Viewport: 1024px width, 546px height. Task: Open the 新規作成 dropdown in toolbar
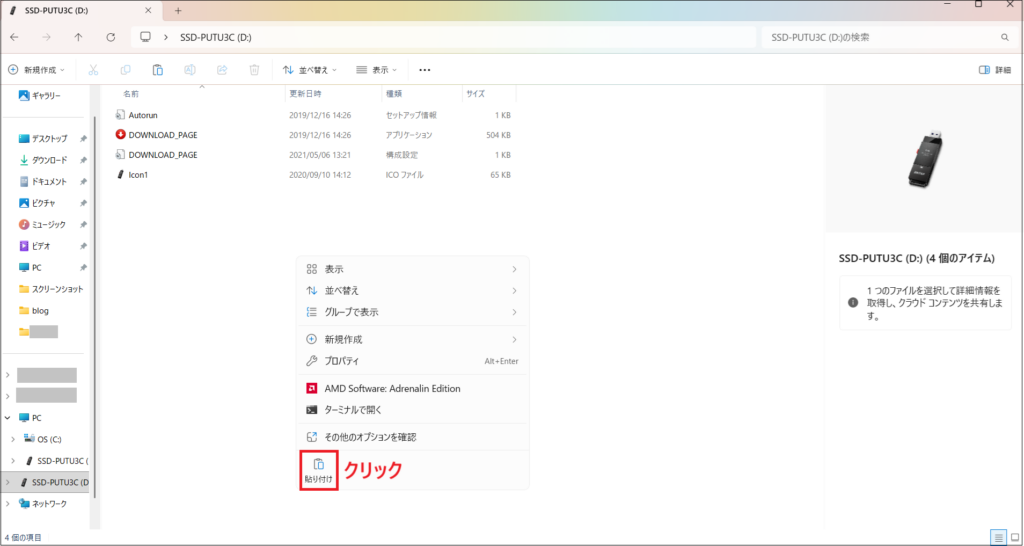[x=36, y=70]
